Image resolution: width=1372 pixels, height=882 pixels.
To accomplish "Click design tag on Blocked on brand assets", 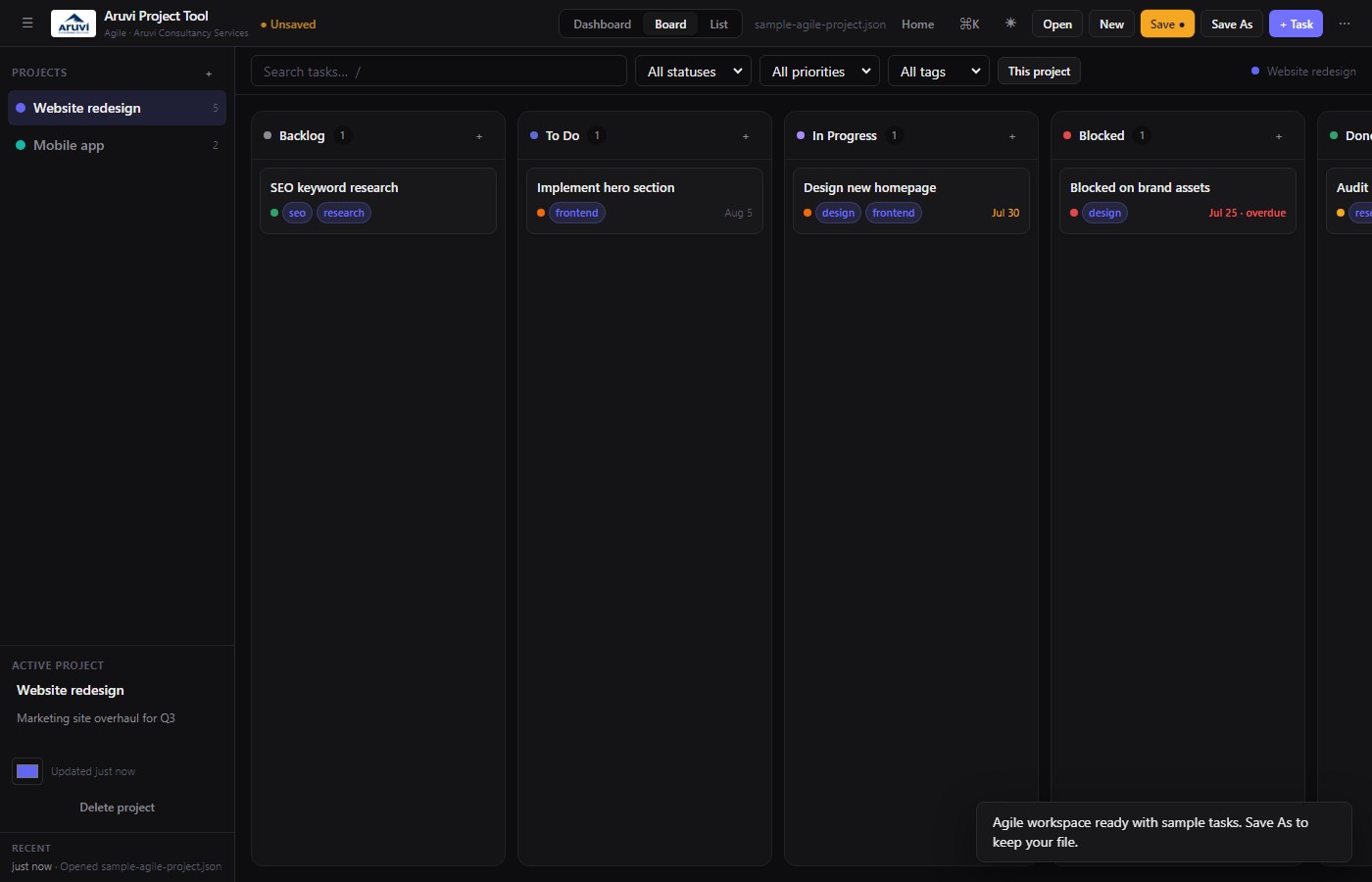I will (1104, 213).
